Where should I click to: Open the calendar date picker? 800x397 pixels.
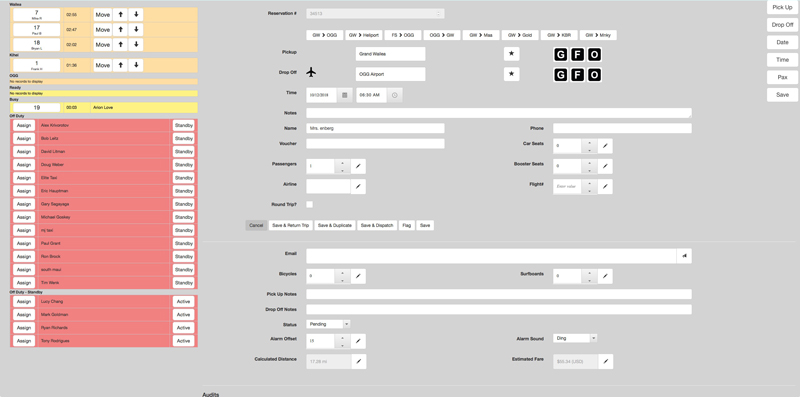click(x=344, y=95)
